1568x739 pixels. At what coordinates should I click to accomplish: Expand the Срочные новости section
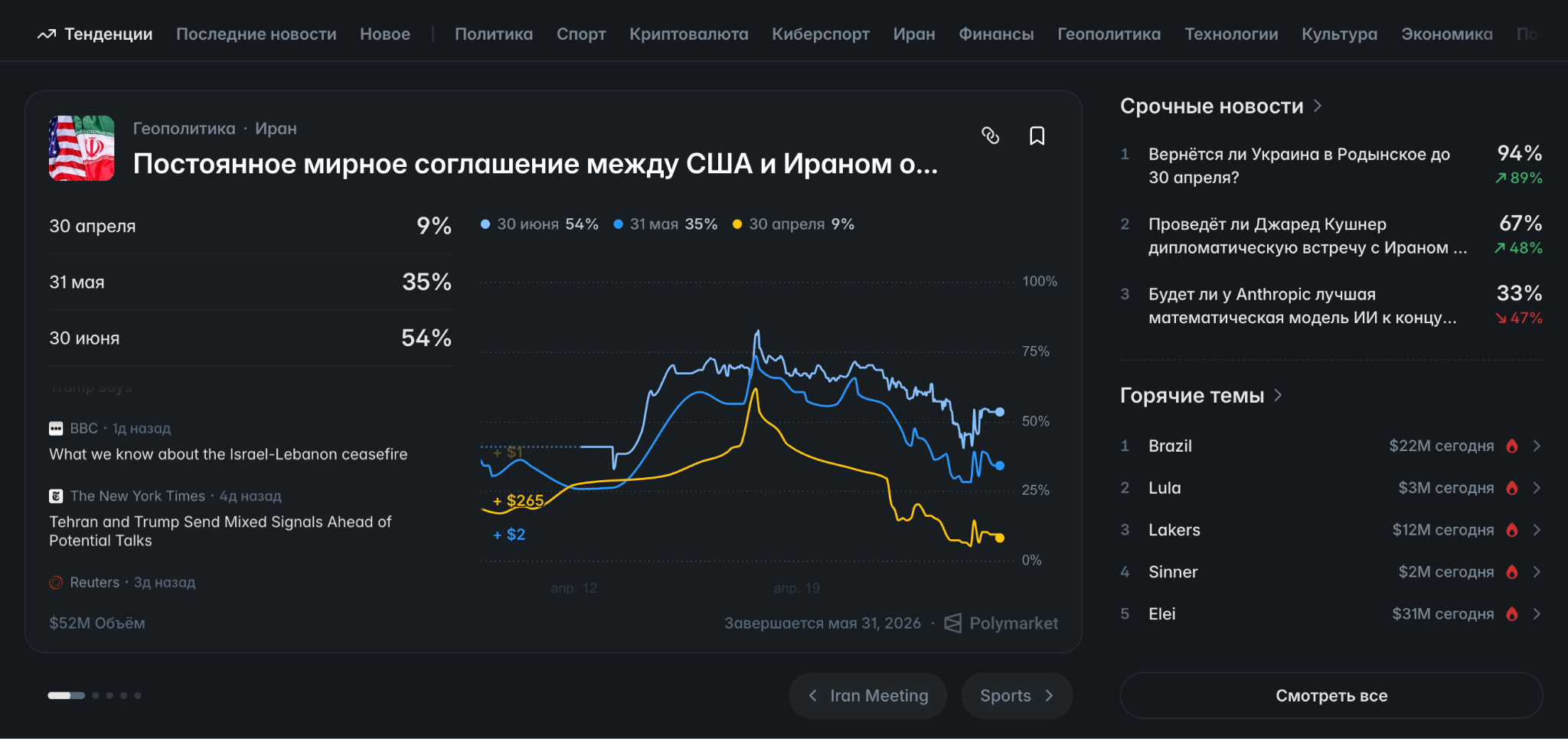[1318, 106]
